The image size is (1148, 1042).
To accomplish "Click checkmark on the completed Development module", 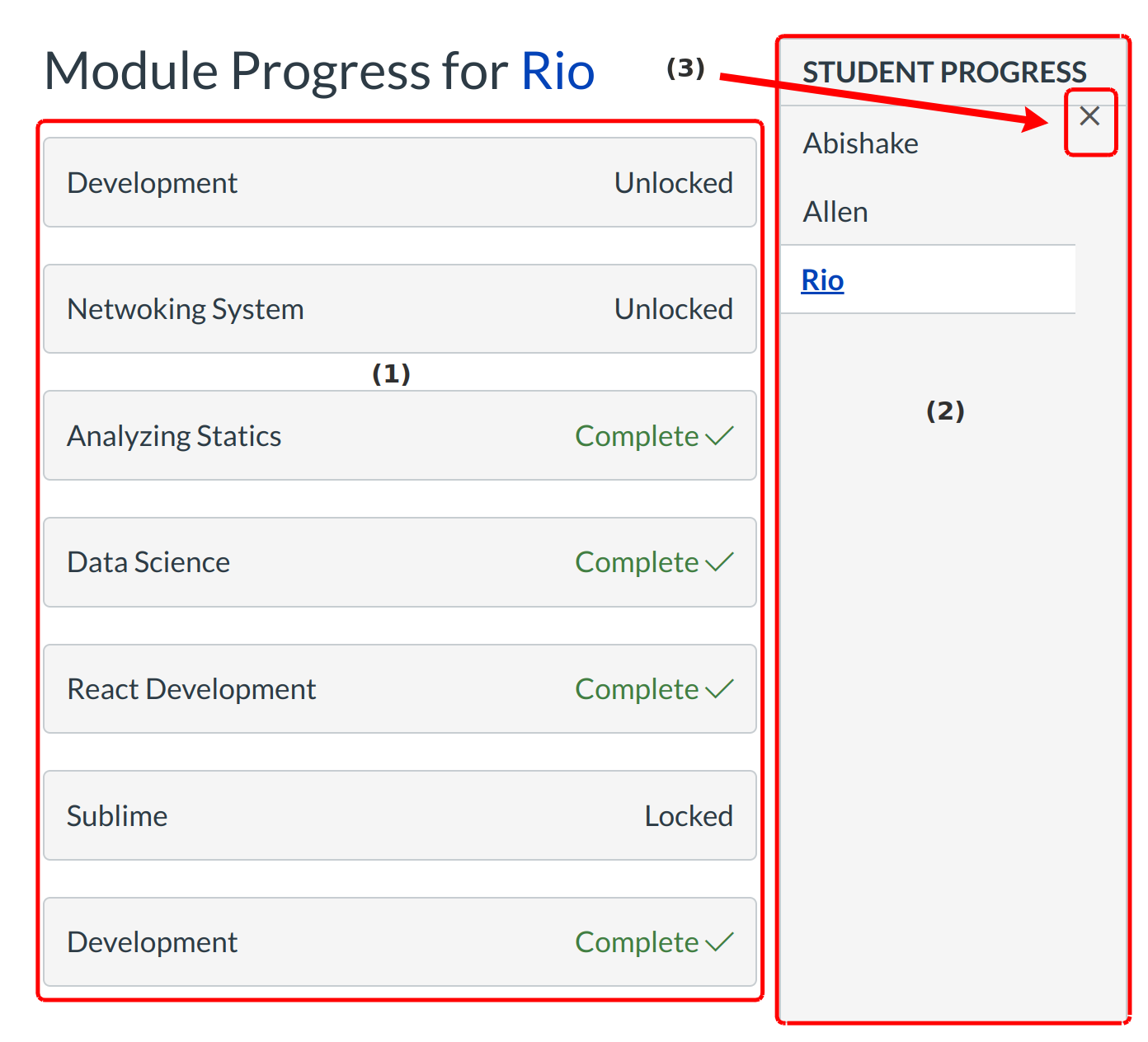I will (x=720, y=942).
